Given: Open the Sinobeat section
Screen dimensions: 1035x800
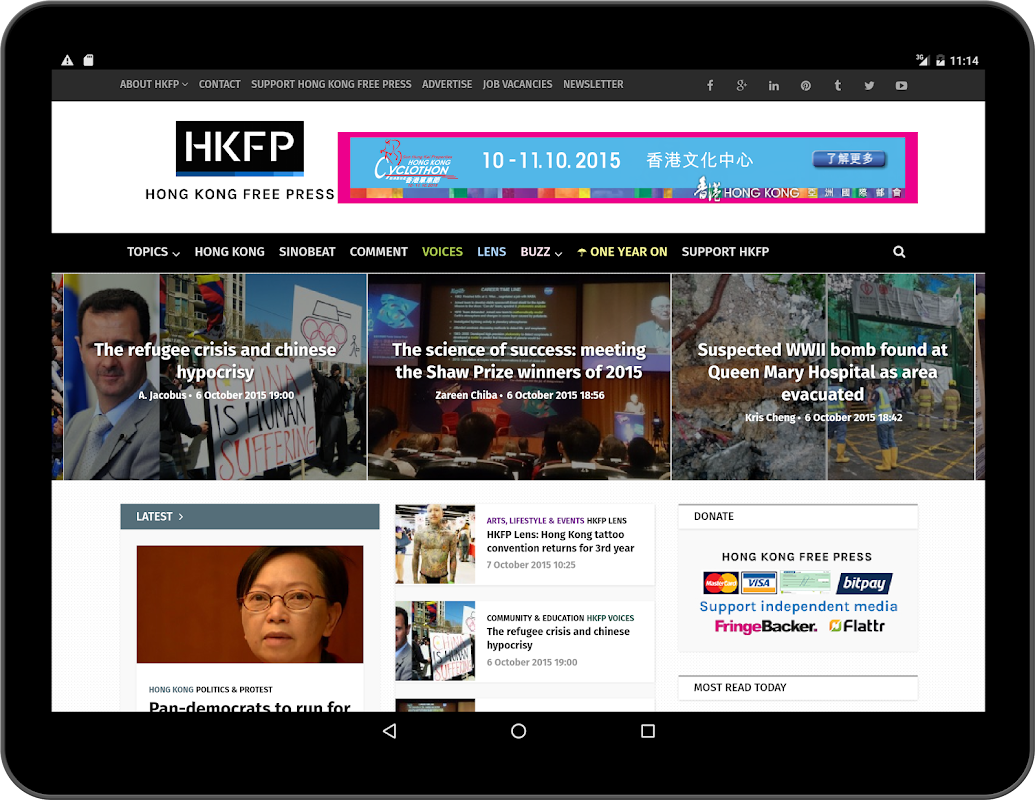Looking at the screenshot, I should 307,251.
